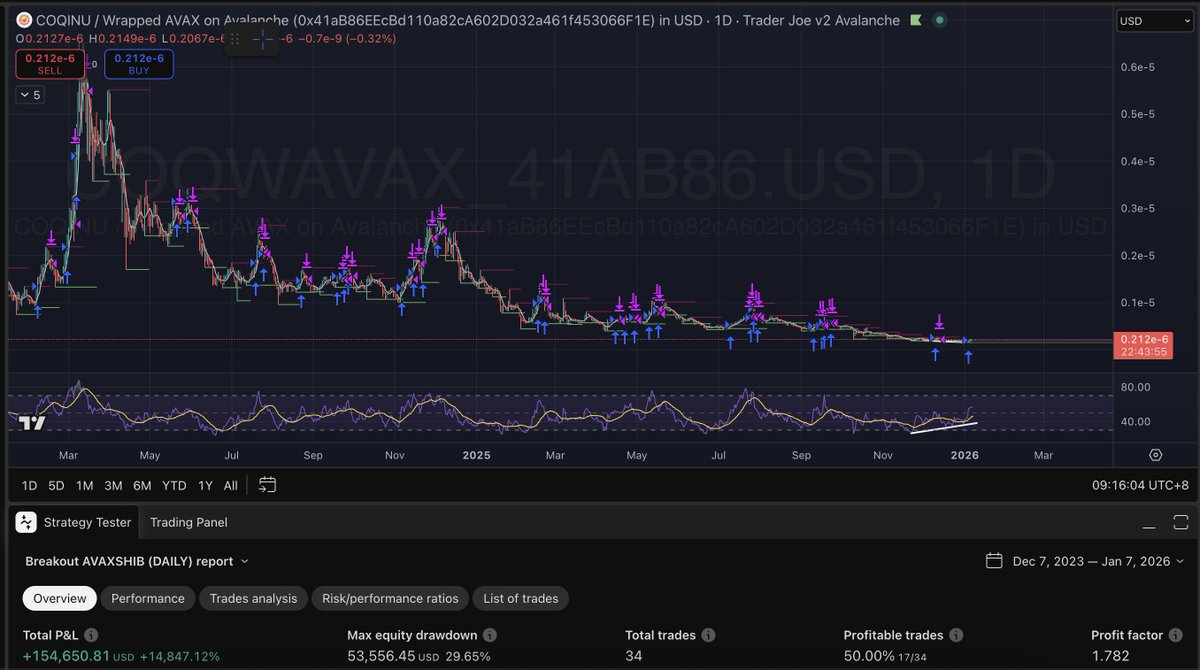1200x670 pixels.
Task: Click the +154,650.81 Total P&L value
Action: (66, 656)
